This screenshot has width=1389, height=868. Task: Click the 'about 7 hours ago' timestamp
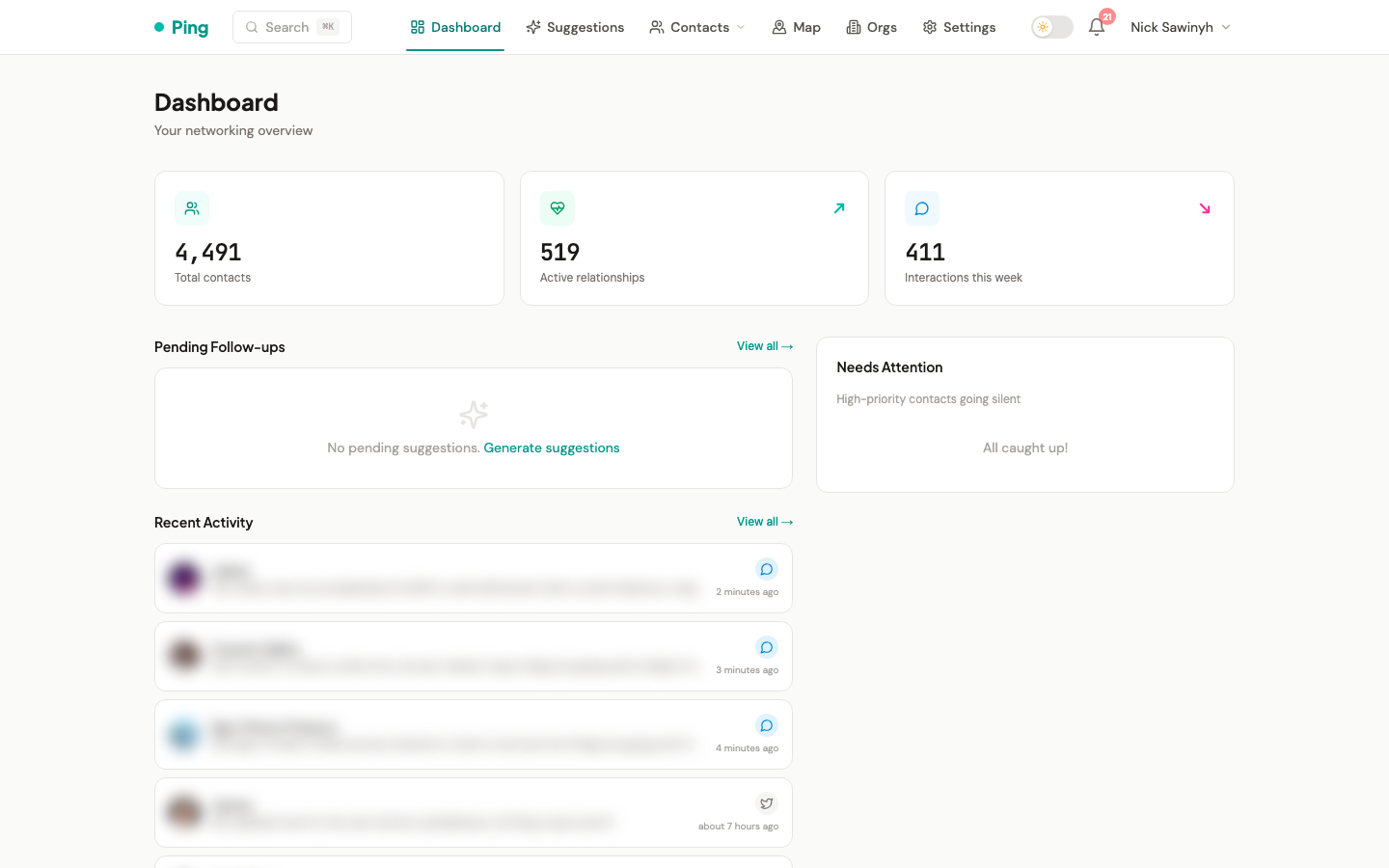coord(738,827)
